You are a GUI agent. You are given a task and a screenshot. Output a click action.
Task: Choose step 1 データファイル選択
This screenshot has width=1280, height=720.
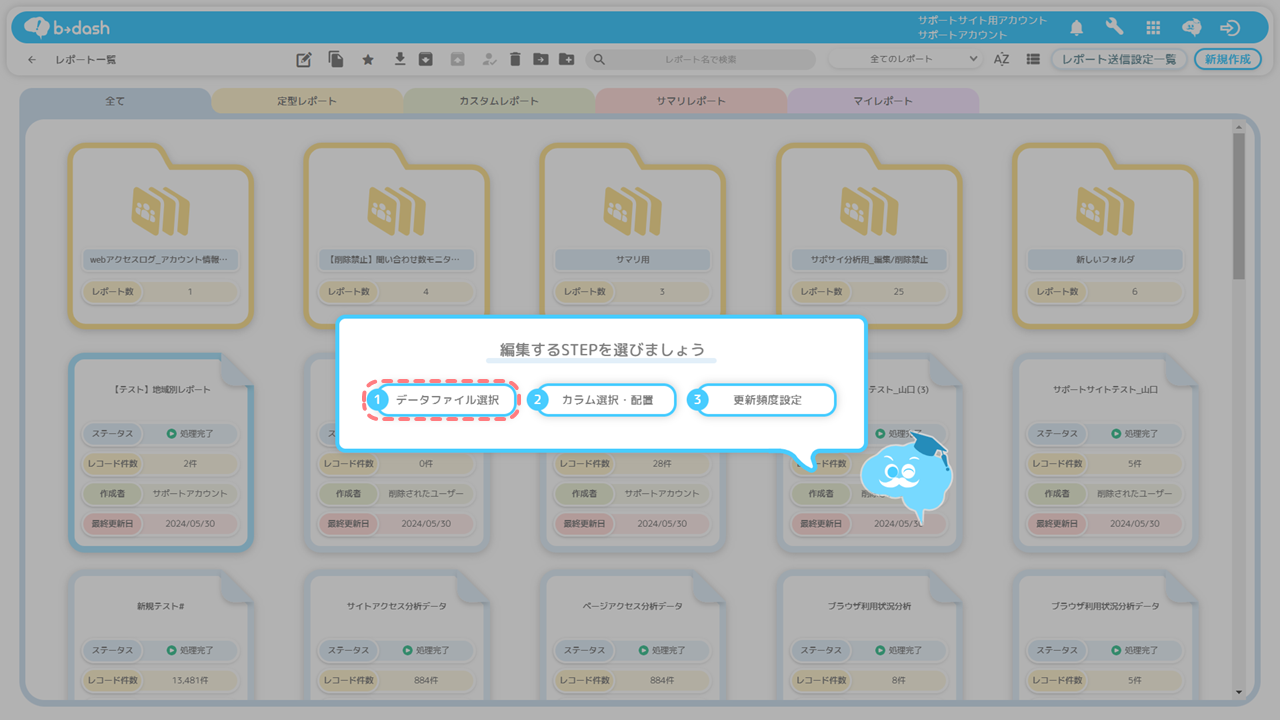click(441, 400)
